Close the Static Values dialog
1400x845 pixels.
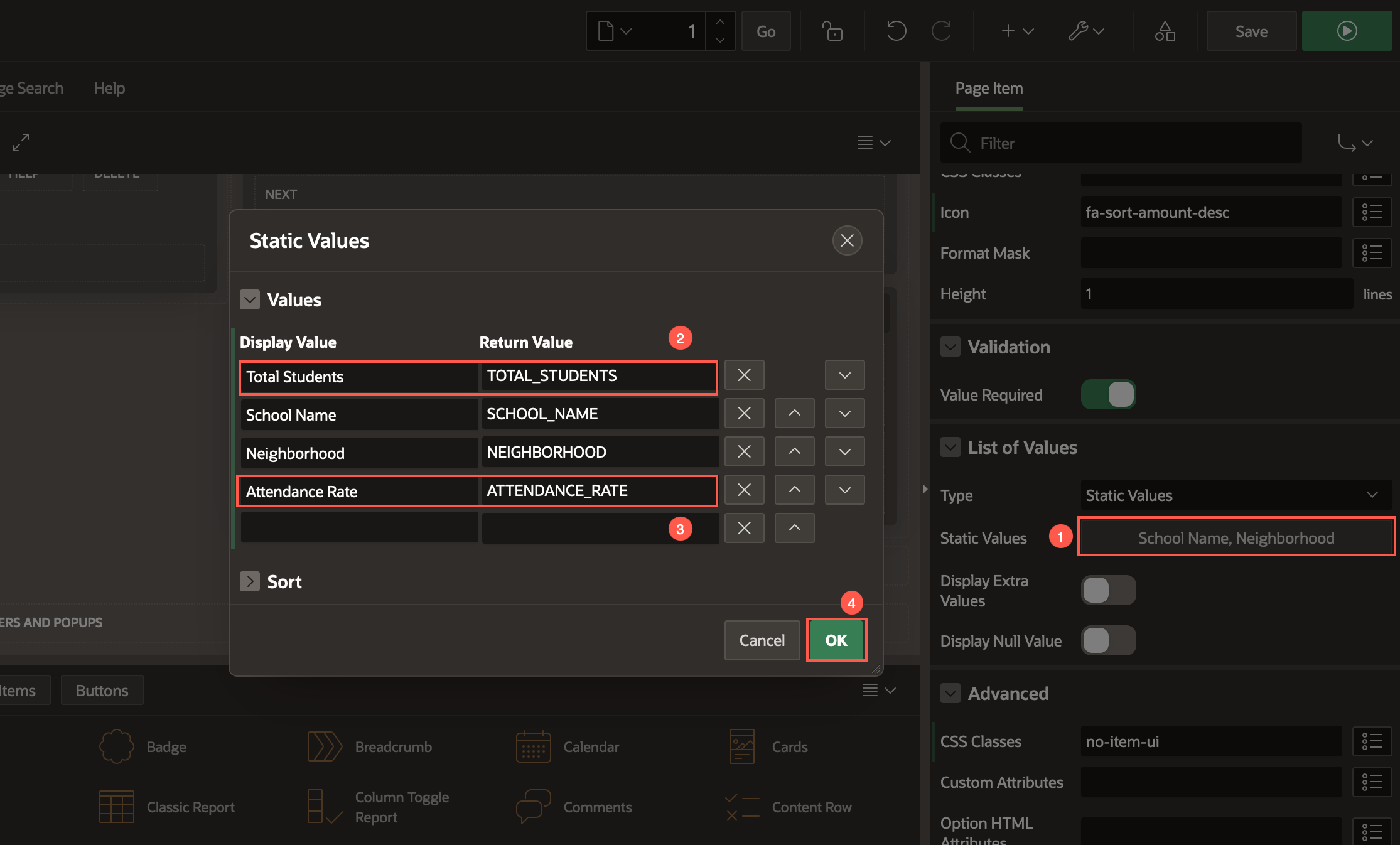[x=847, y=240]
